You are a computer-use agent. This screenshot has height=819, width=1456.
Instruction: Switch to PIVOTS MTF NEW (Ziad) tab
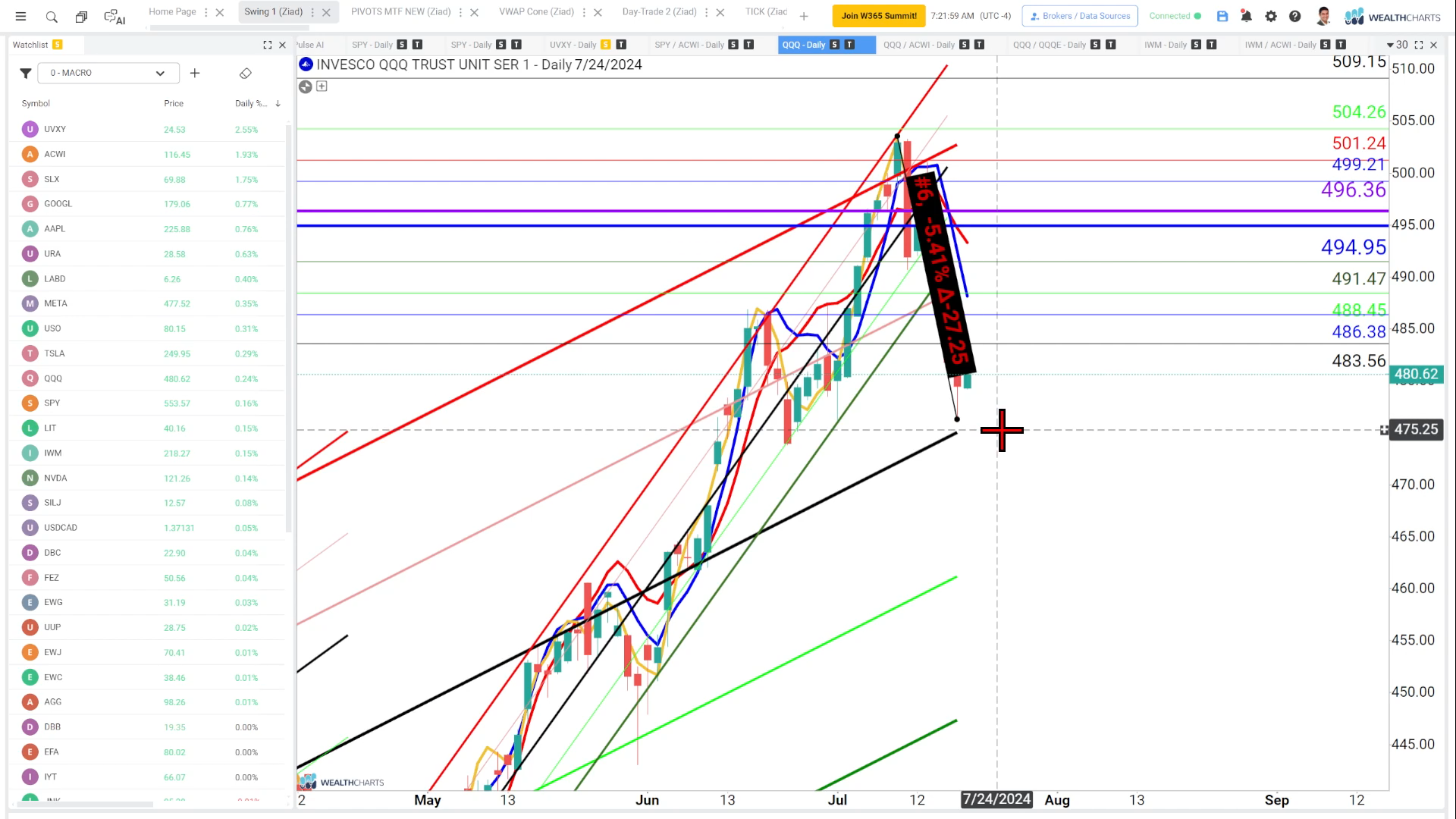[x=400, y=11]
